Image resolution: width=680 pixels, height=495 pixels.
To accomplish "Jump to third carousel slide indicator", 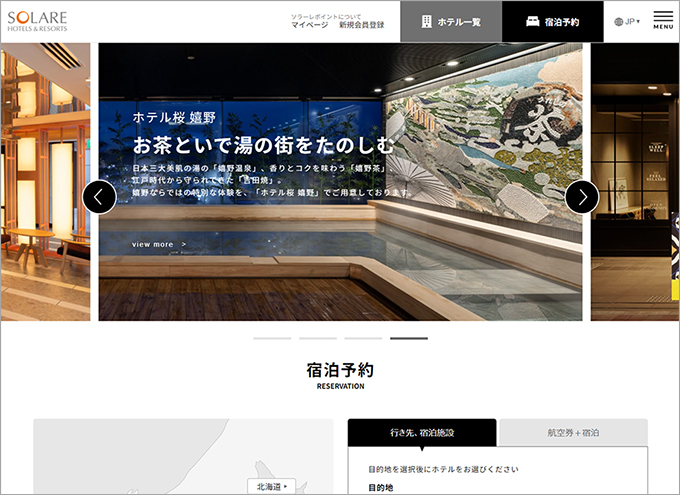I will (x=363, y=338).
